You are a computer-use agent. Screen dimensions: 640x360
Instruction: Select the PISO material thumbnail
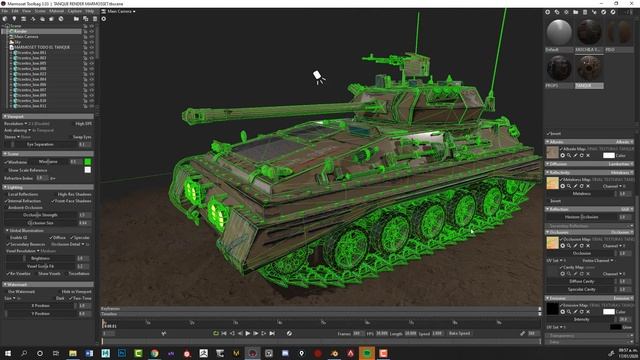tap(619, 32)
